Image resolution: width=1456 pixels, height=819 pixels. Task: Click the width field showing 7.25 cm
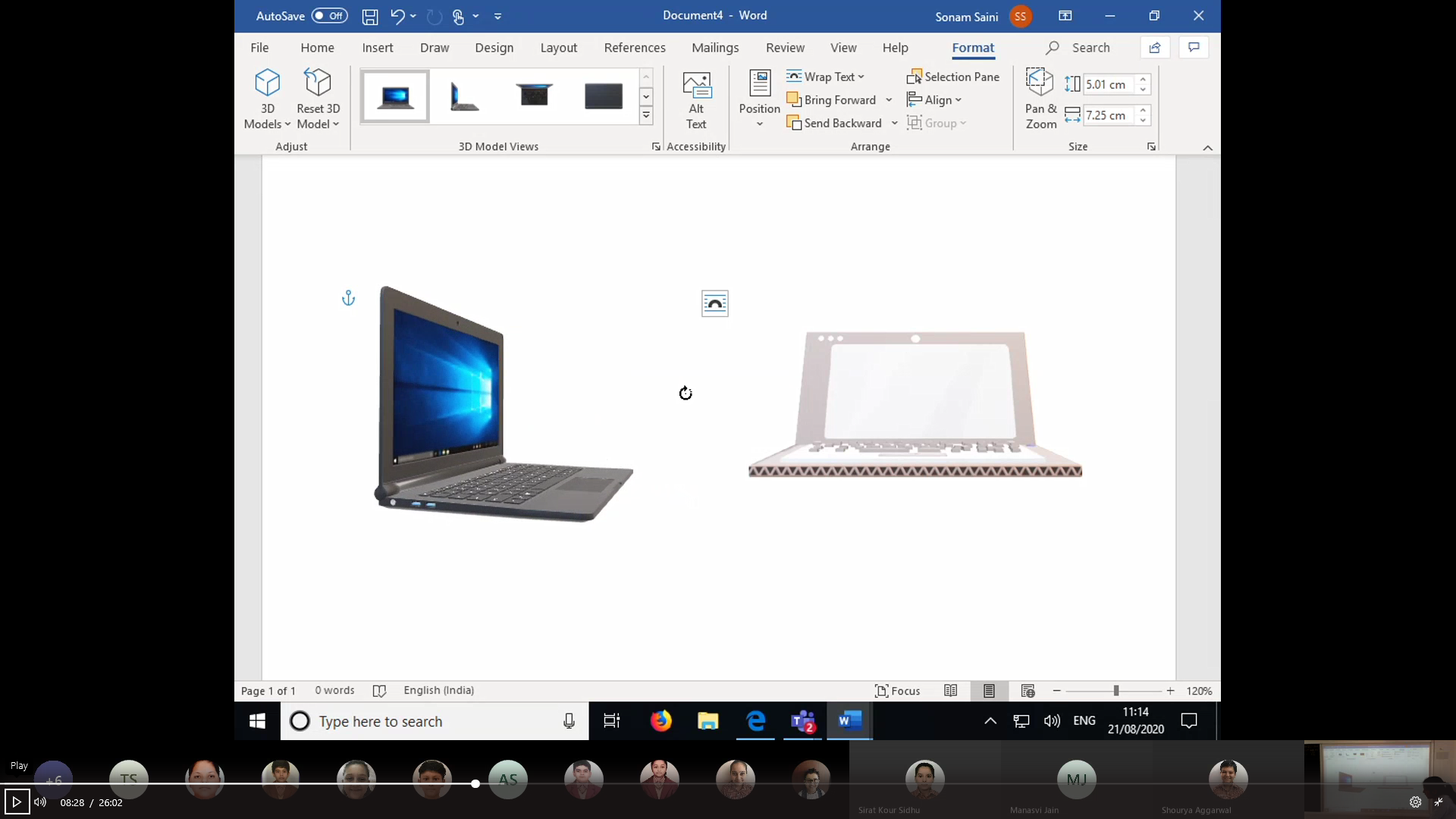[1108, 115]
